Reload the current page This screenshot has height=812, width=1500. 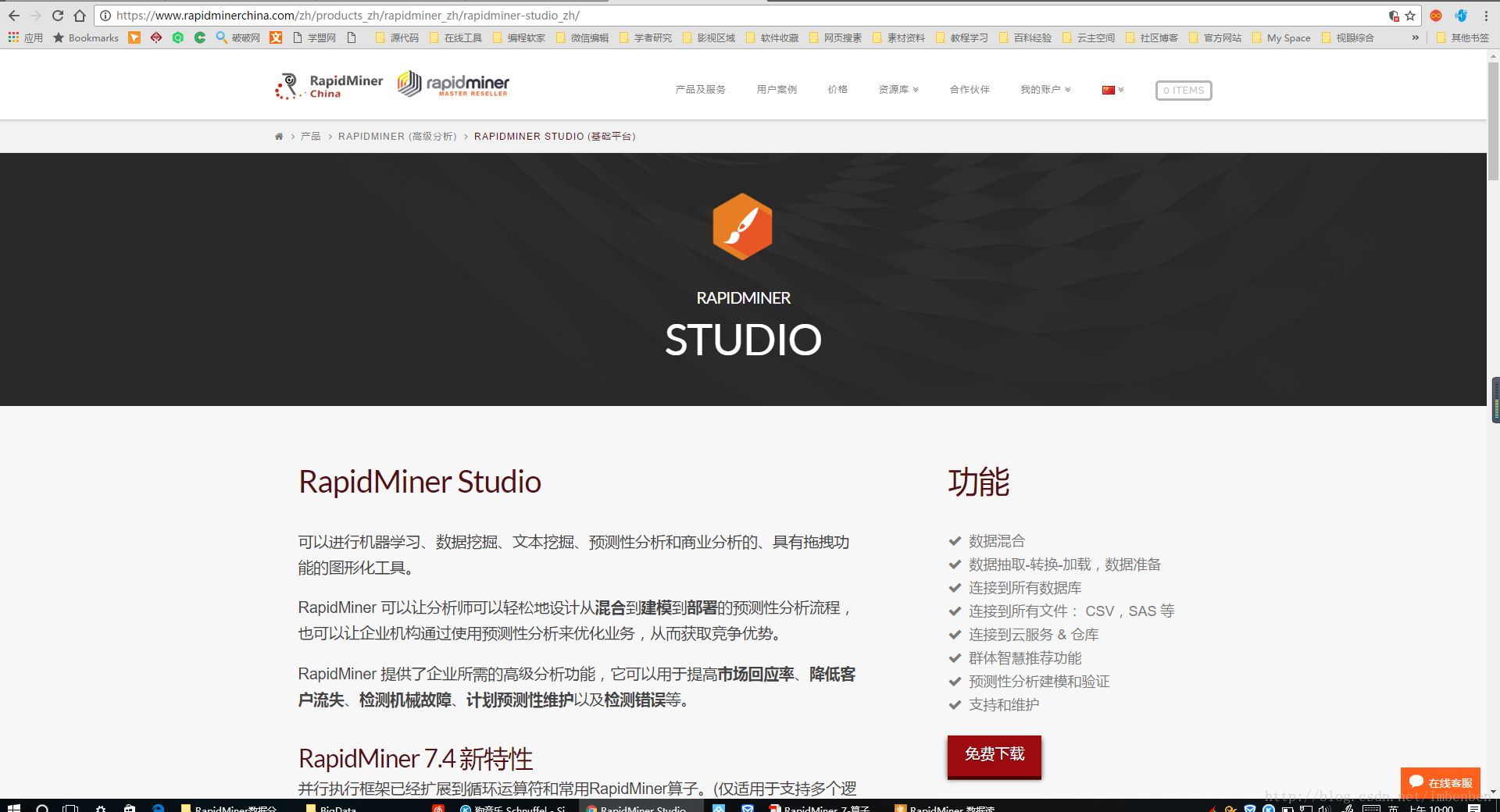pos(58,16)
